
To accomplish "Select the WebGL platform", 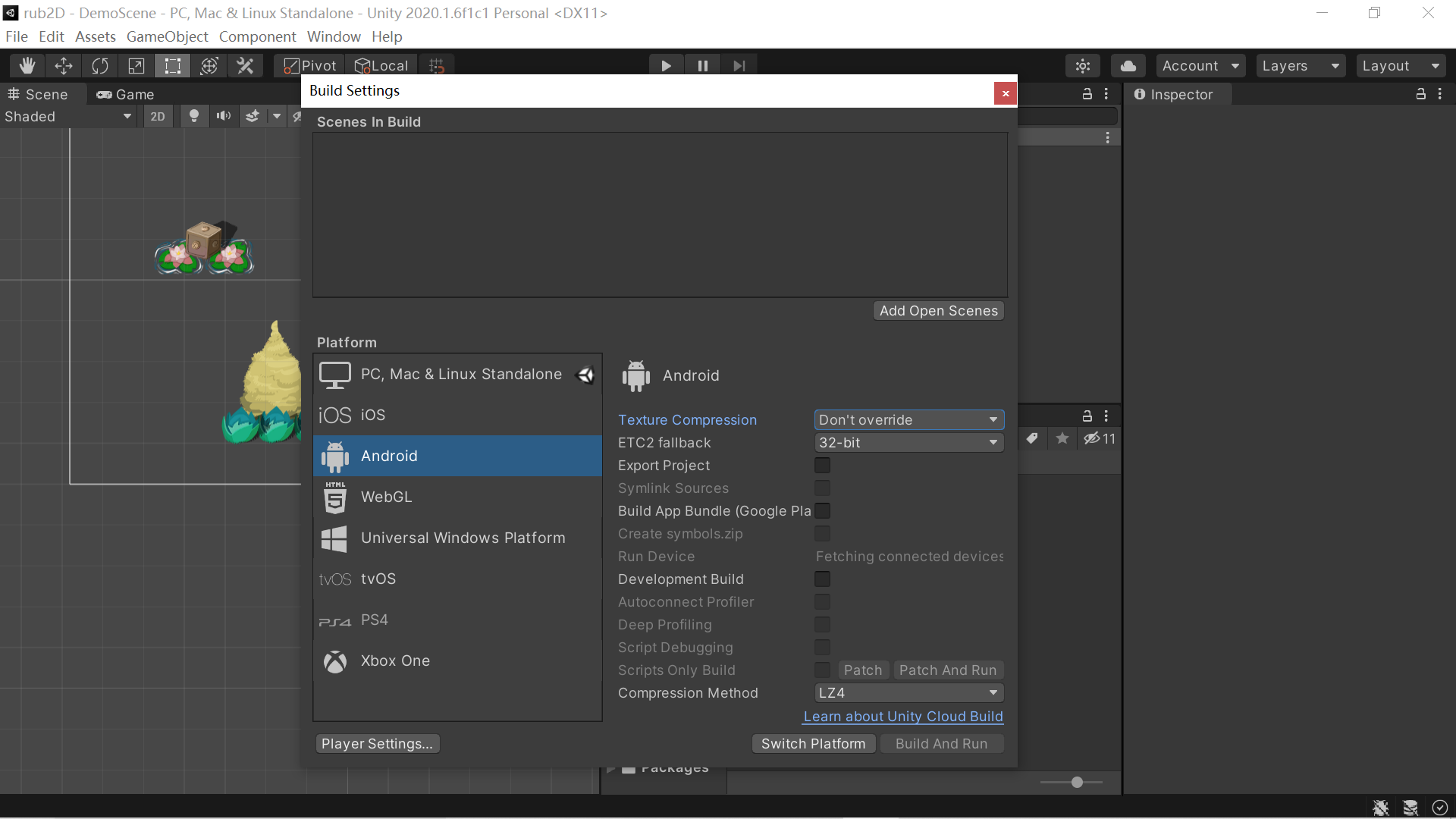I will click(457, 497).
